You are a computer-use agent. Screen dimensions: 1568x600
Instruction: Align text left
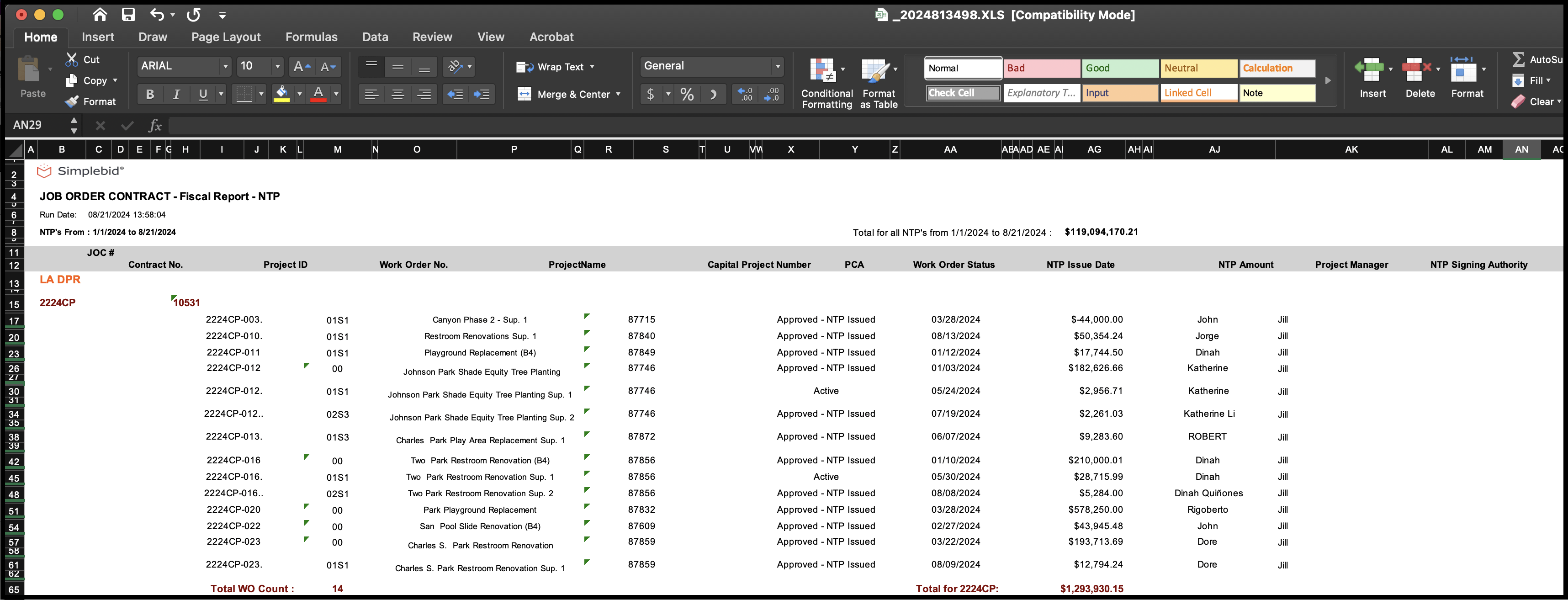click(x=371, y=94)
